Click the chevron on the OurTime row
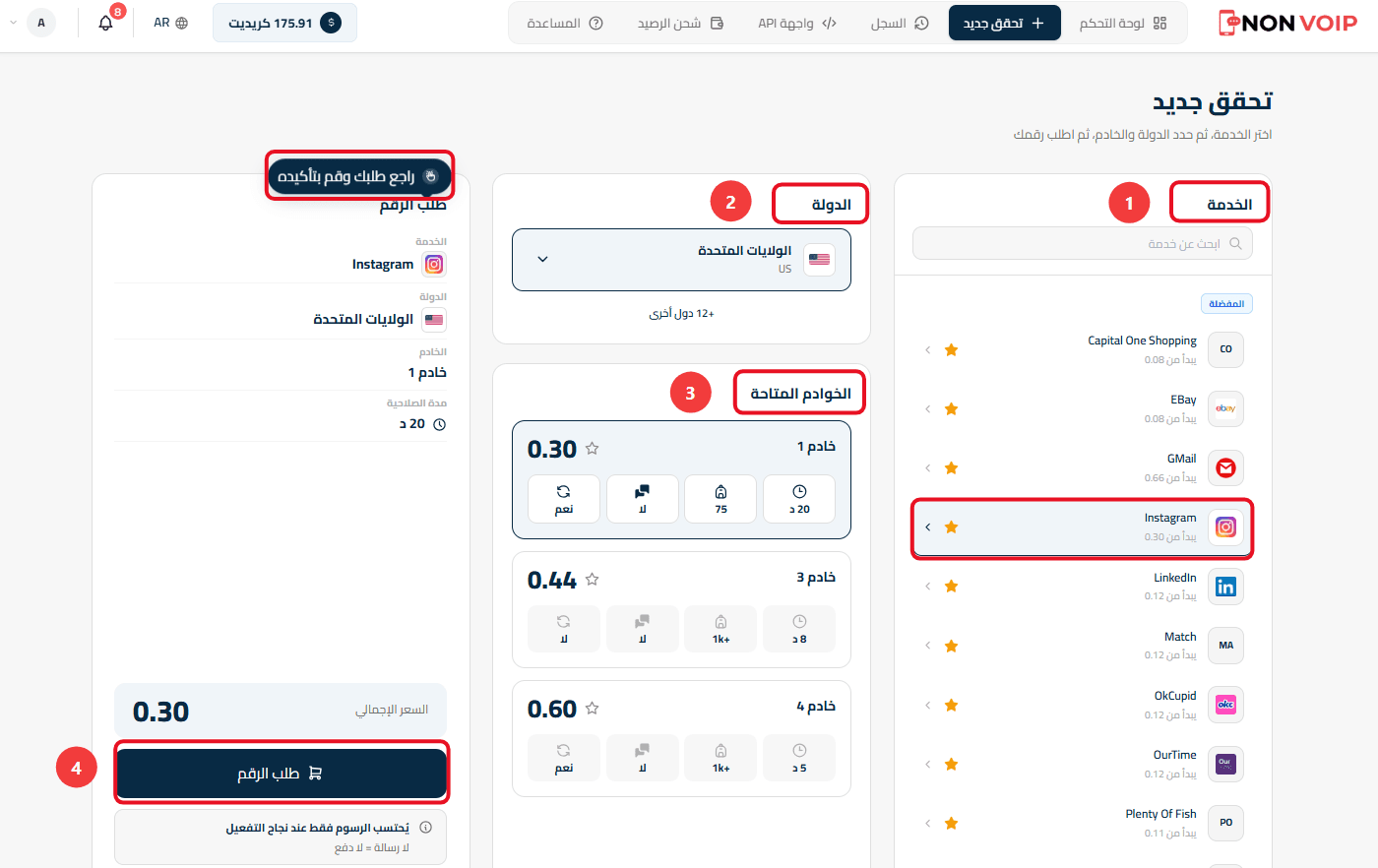This screenshot has height=868, width=1378. pos(927,764)
